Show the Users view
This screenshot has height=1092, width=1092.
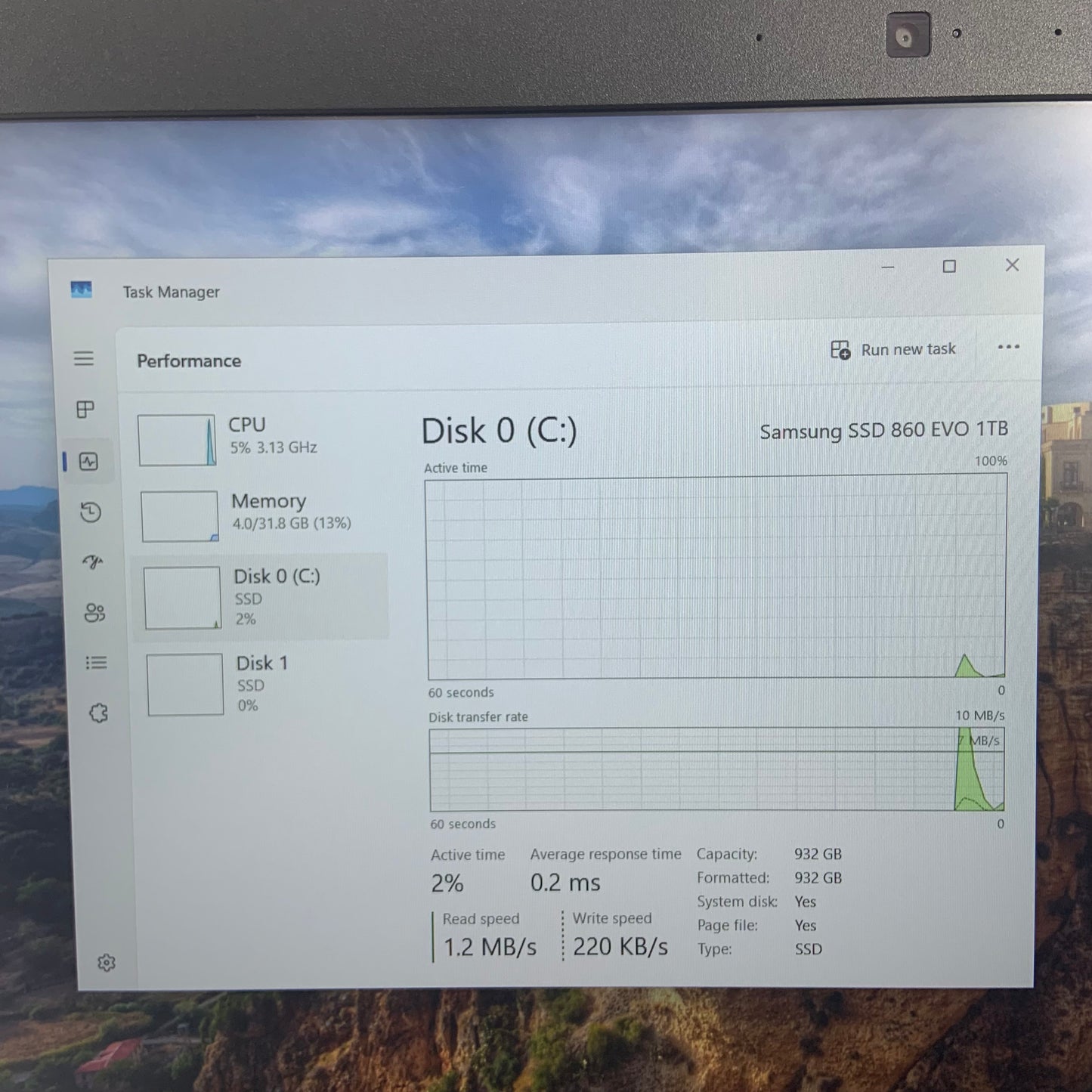click(x=94, y=612)
